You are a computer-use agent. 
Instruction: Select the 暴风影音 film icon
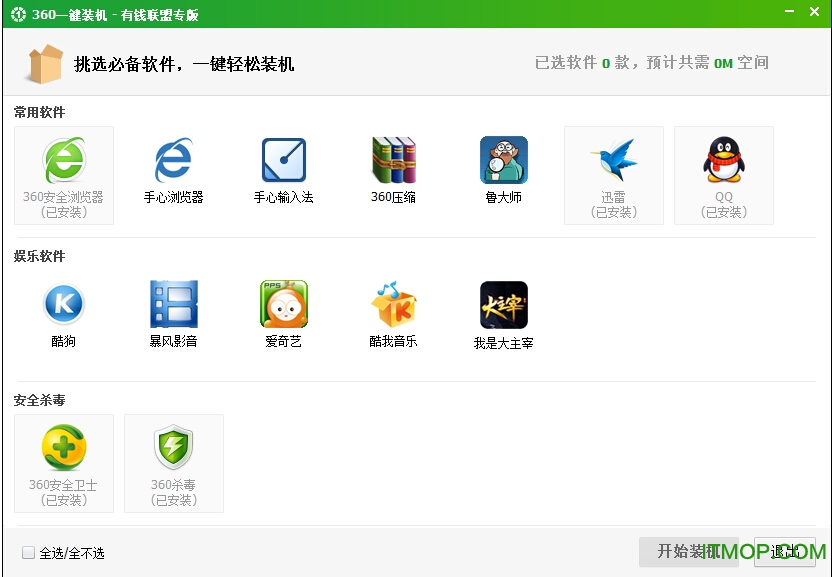click(174, 304)
